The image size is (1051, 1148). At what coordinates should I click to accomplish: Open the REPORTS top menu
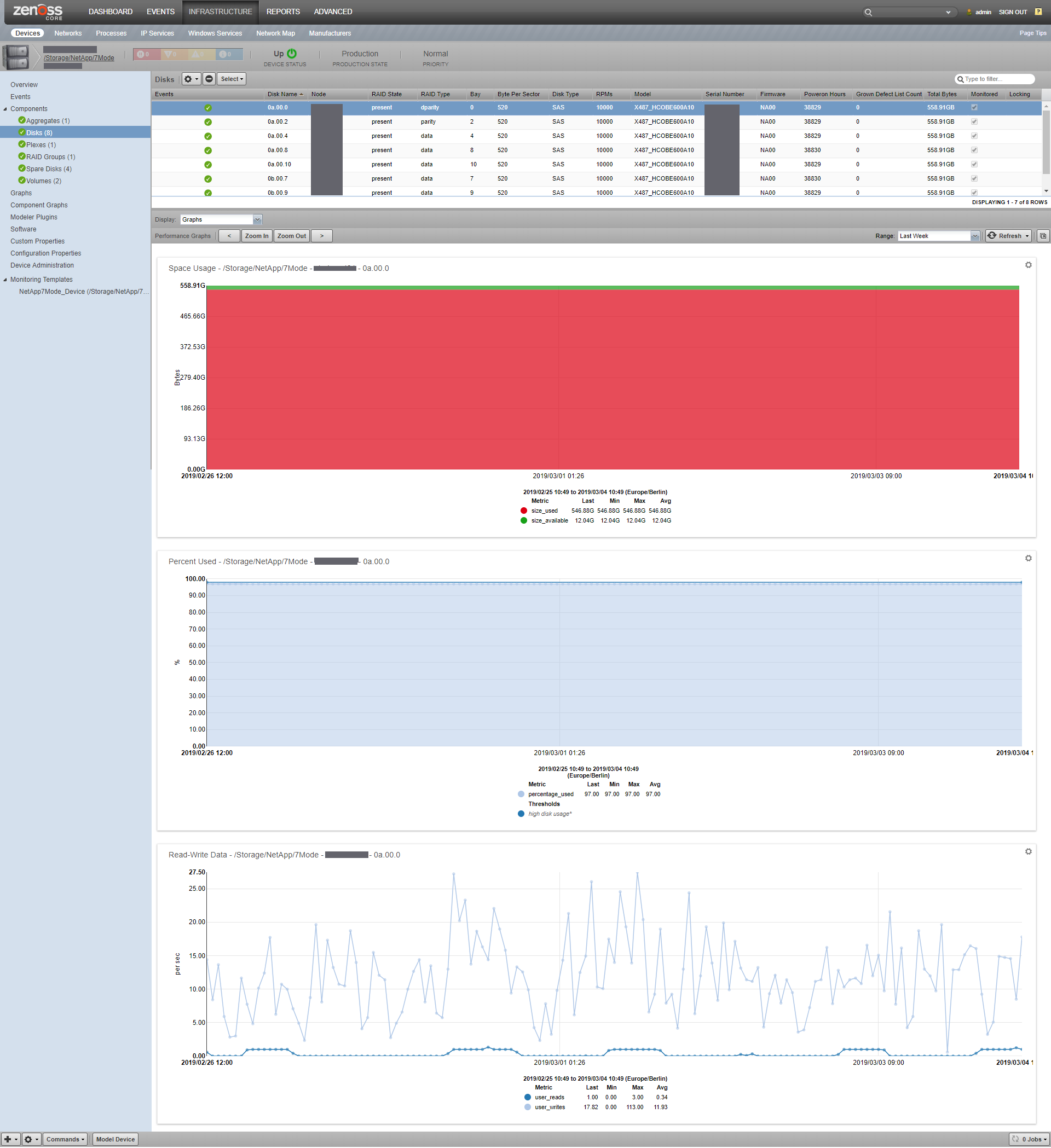tap(282, 12)
